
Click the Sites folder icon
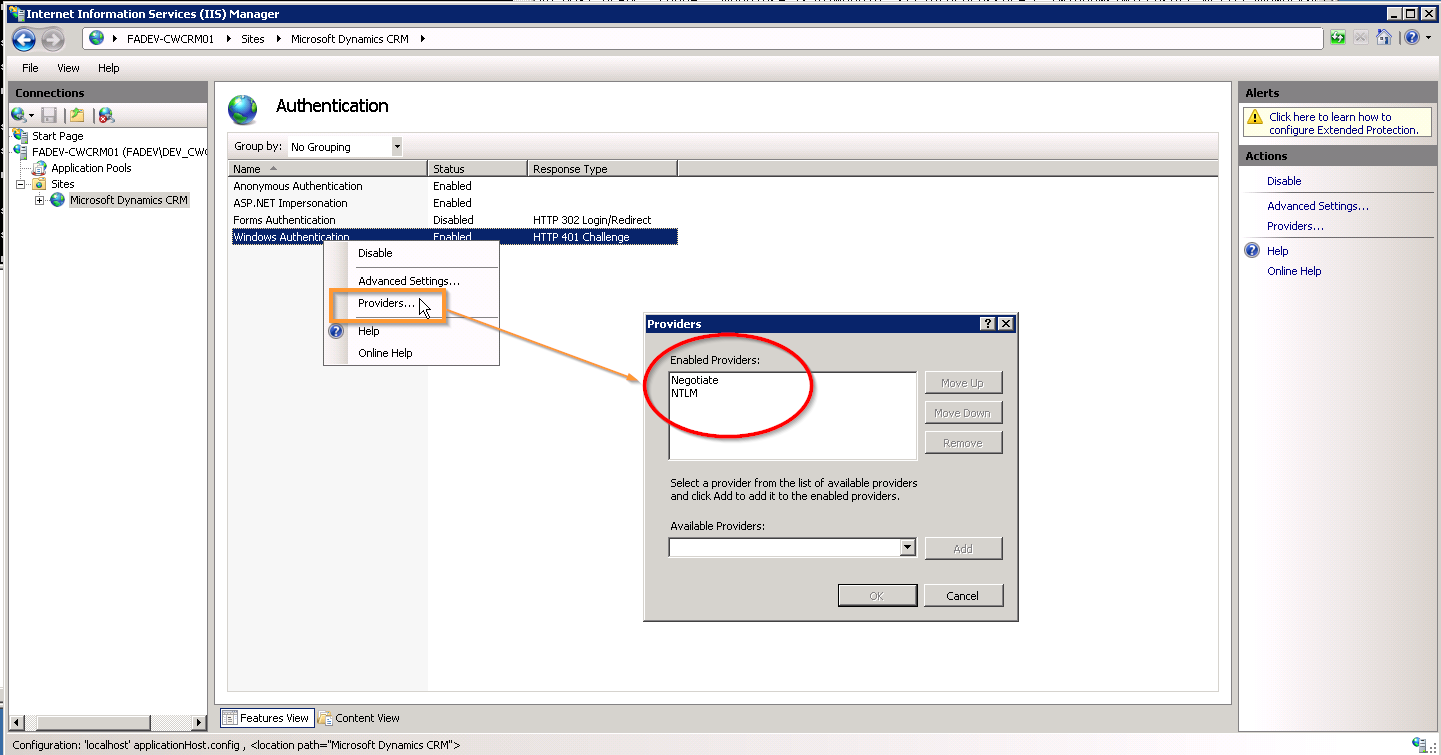39,184
